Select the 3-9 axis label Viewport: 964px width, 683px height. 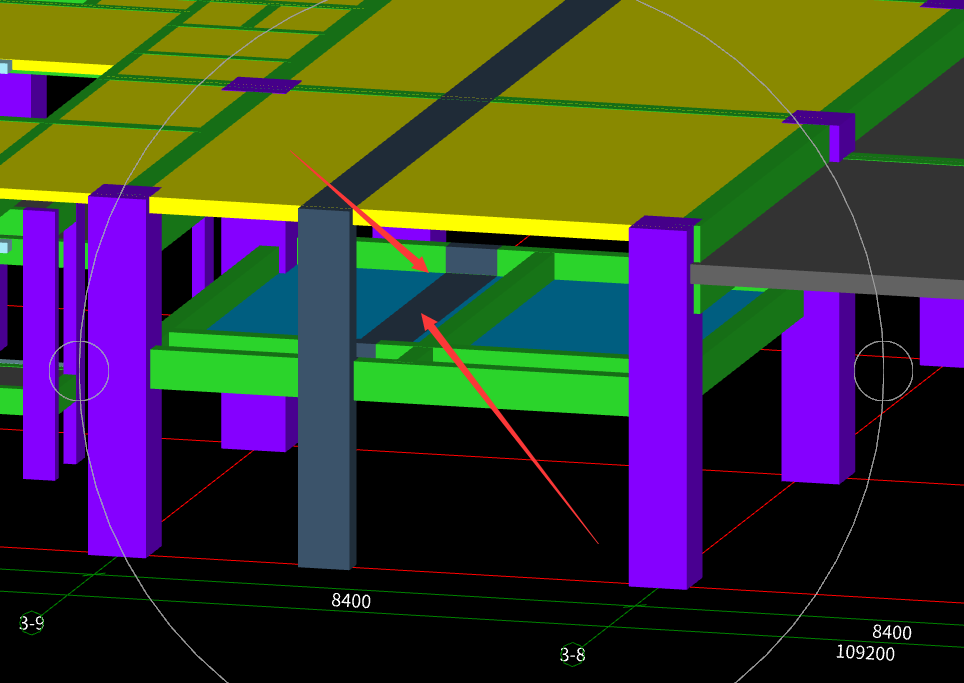tap(31, 623)
